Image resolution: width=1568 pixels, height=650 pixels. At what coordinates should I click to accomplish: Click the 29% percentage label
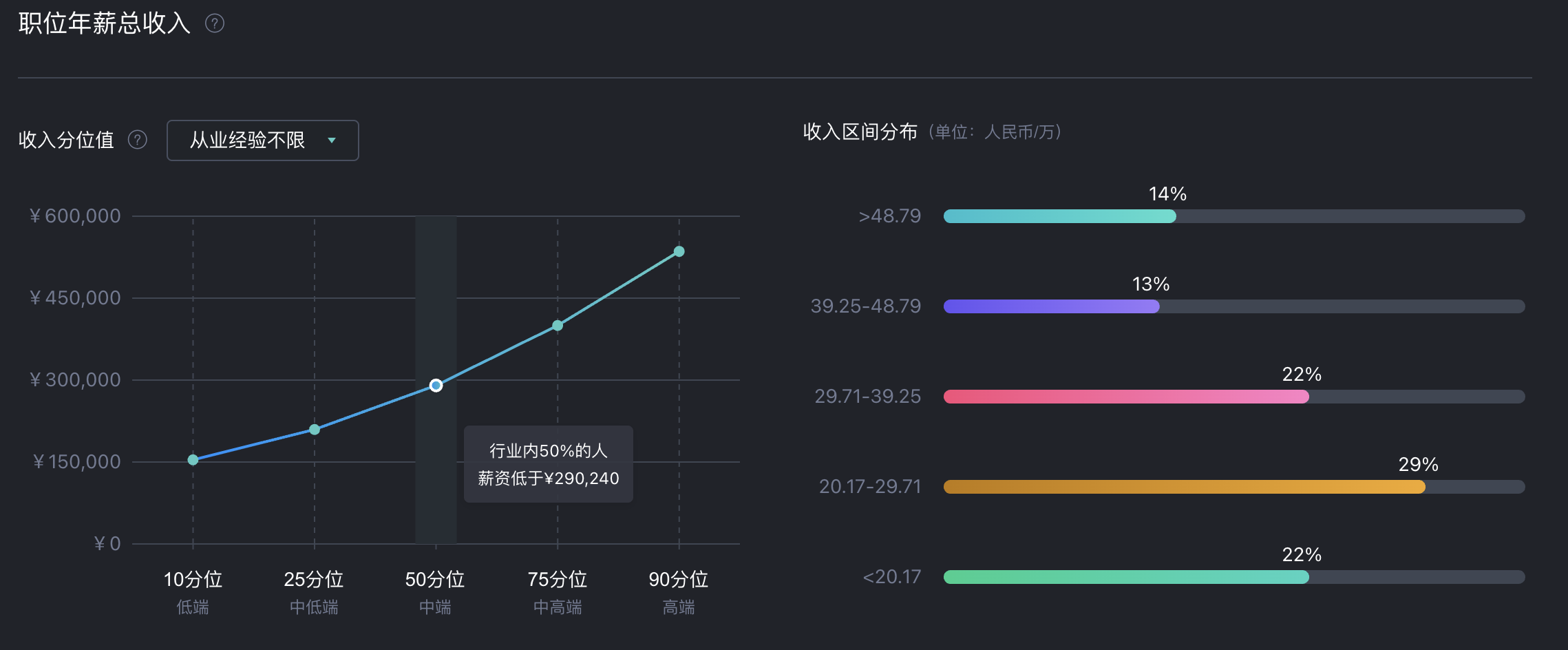(1418, 465)
